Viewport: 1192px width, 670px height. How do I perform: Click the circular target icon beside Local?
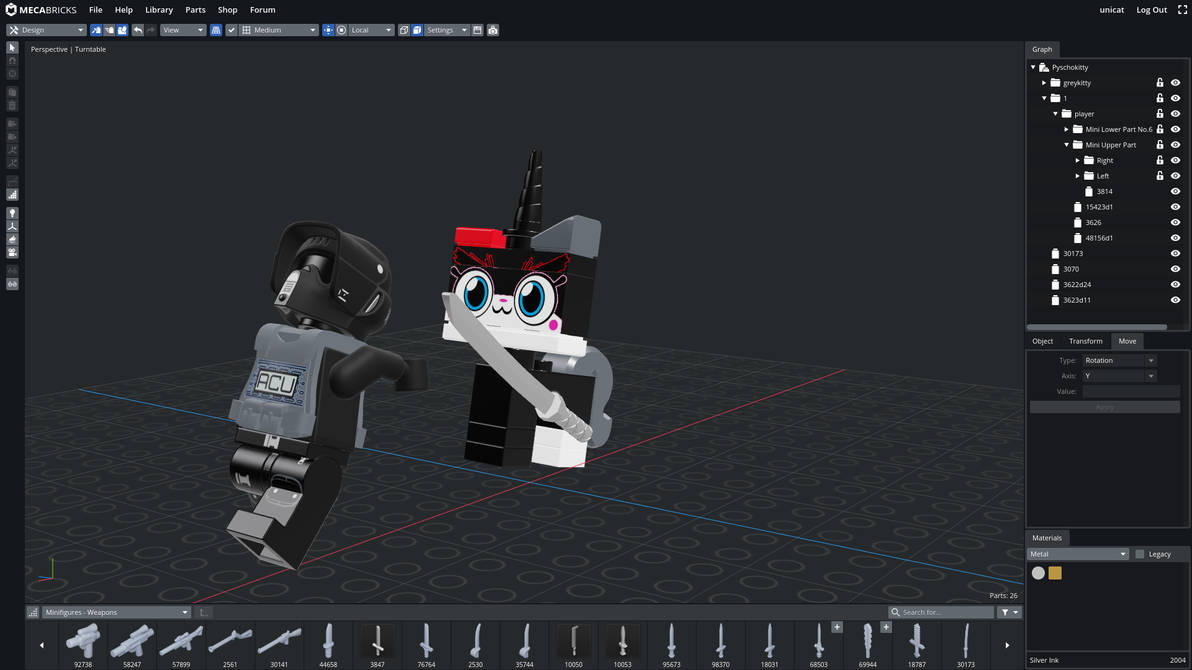click(x=341, y=30)
